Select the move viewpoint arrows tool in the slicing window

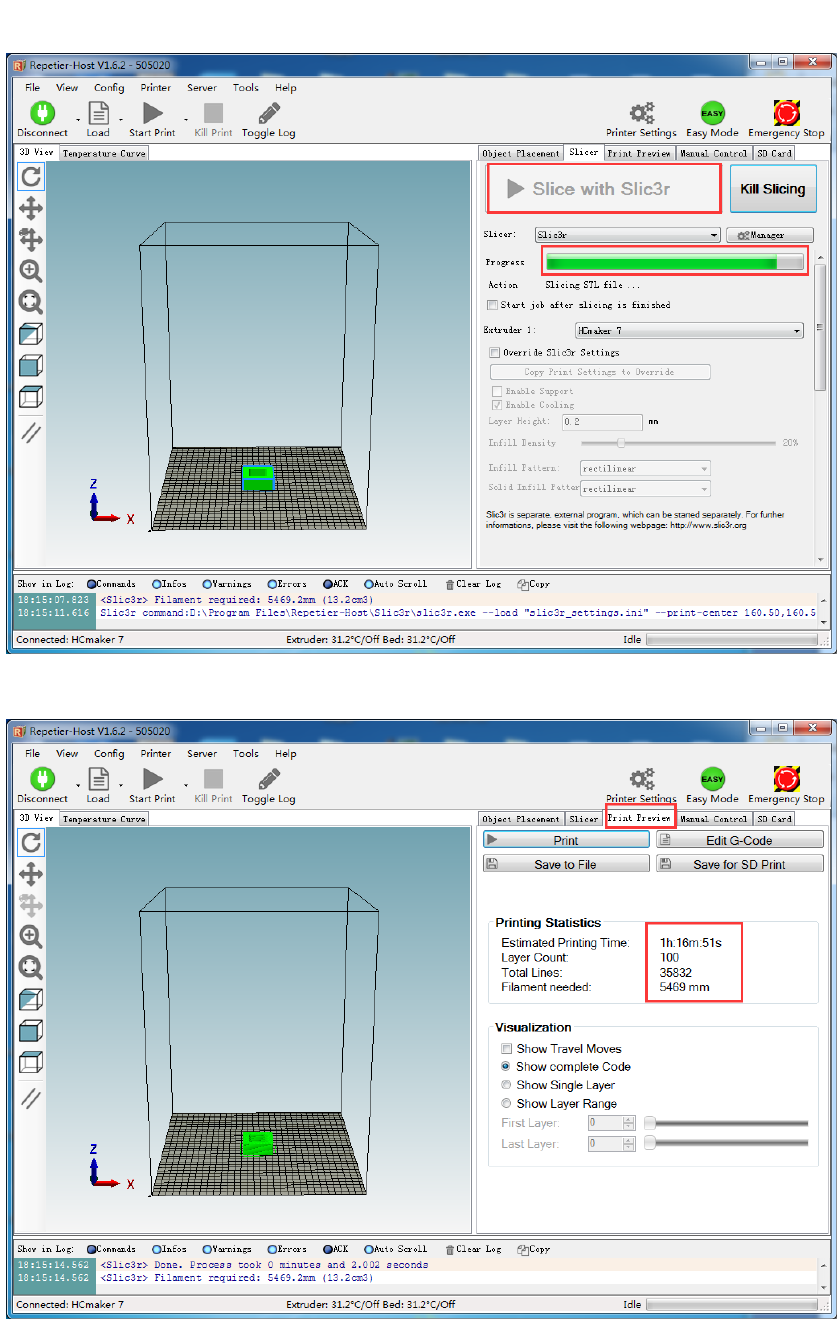point(31,208)
